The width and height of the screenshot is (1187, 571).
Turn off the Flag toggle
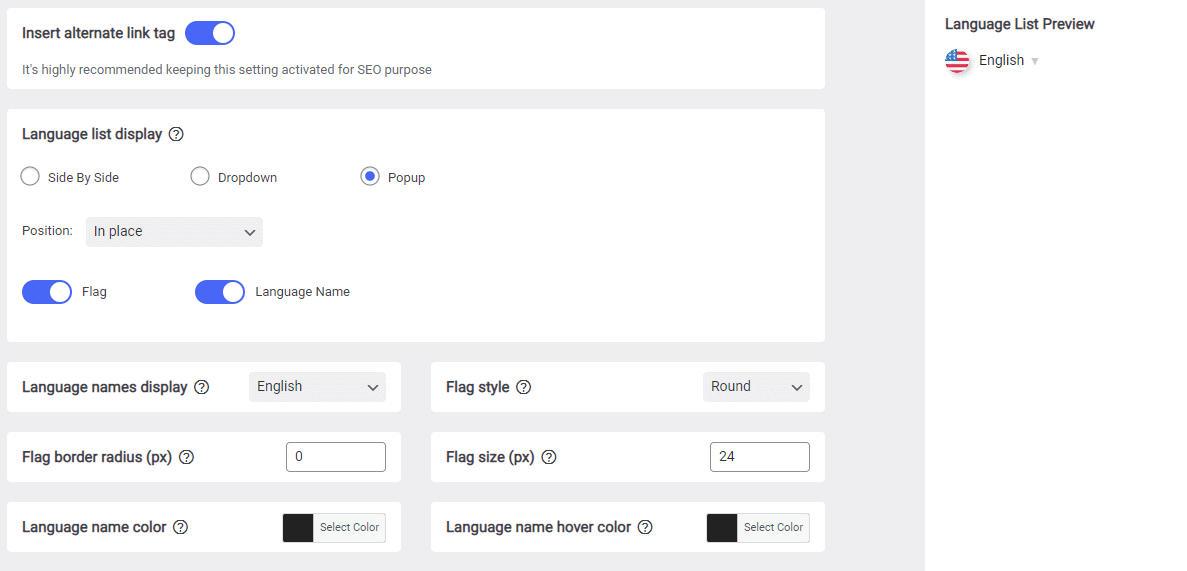tap(47, 292)
